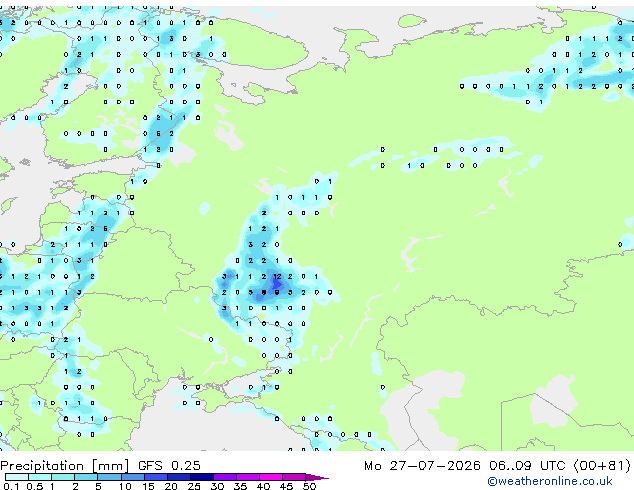Click the 1–2 mm legend swatch
Viewport: 634px width, 490px height.
63,477
